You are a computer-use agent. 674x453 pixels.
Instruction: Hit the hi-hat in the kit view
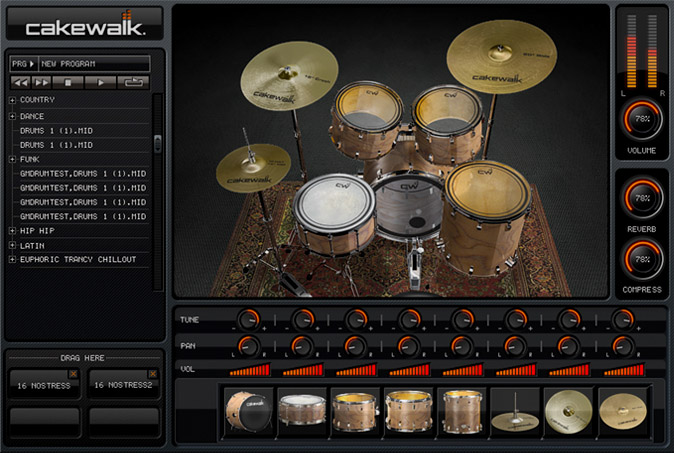pos(253,168)
